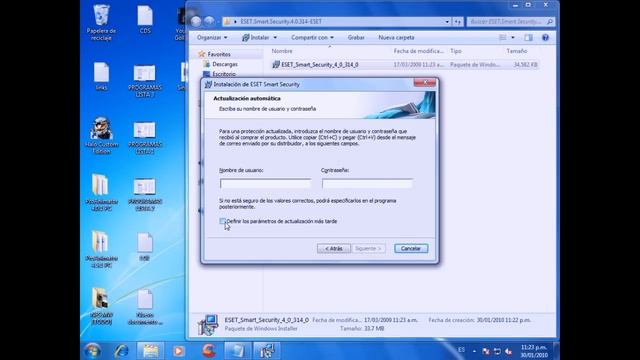Select Favoritos in navigation pane
Image resolution: width=640 pixels, height=360 pixels.
pyautogui.click(x=219, y=54)
